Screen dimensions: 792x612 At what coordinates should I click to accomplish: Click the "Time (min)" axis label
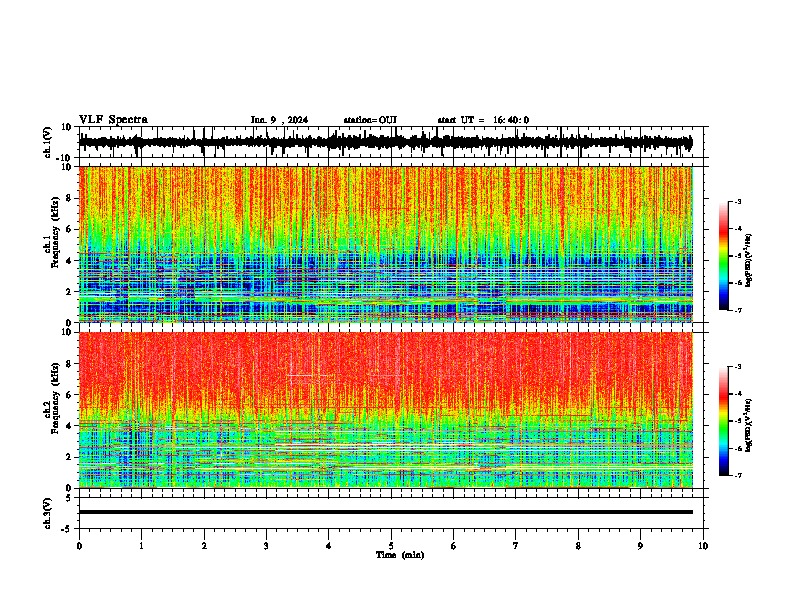[x=400, y=555]
